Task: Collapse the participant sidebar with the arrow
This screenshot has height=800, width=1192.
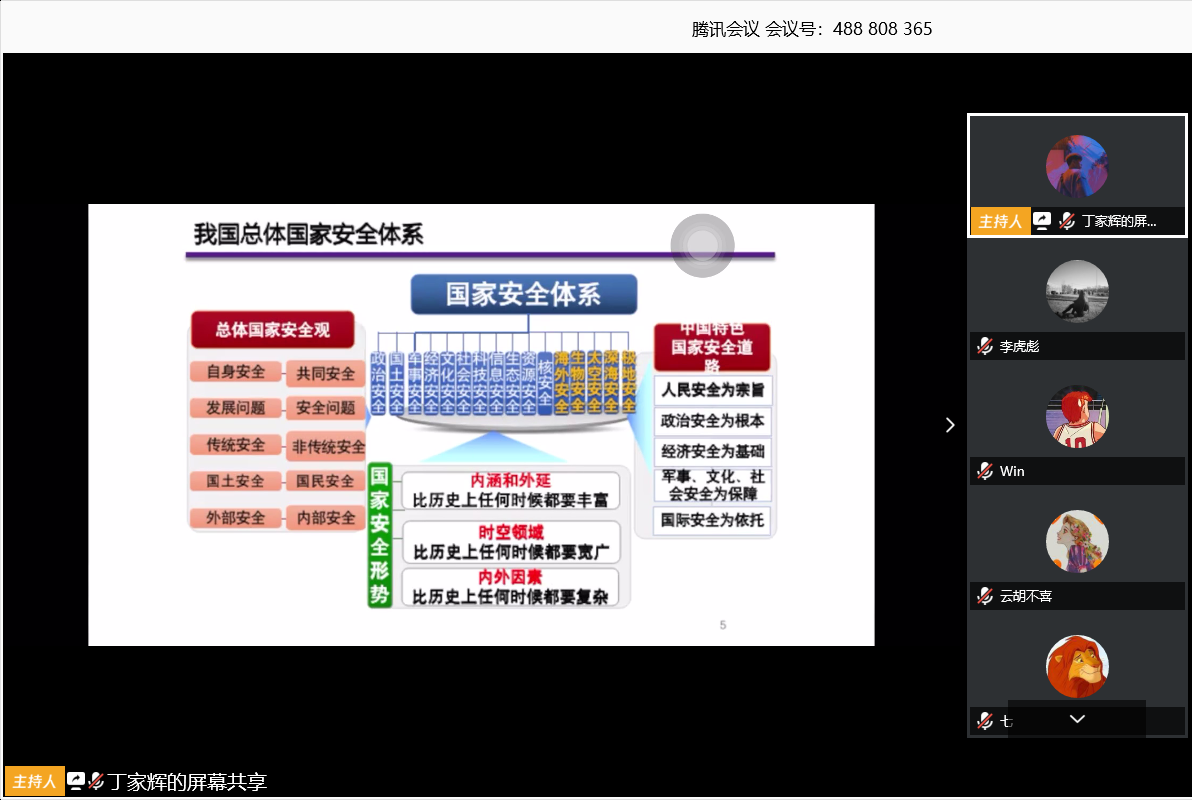Action: [x=950, y=425]
